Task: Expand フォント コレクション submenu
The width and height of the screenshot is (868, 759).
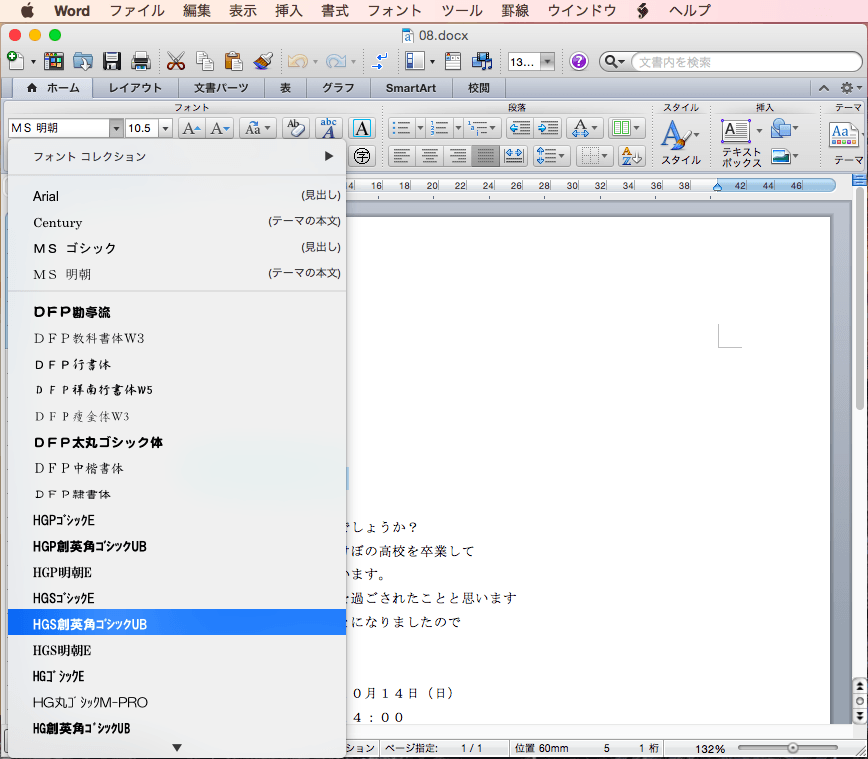Action: (x=177, y=157)
